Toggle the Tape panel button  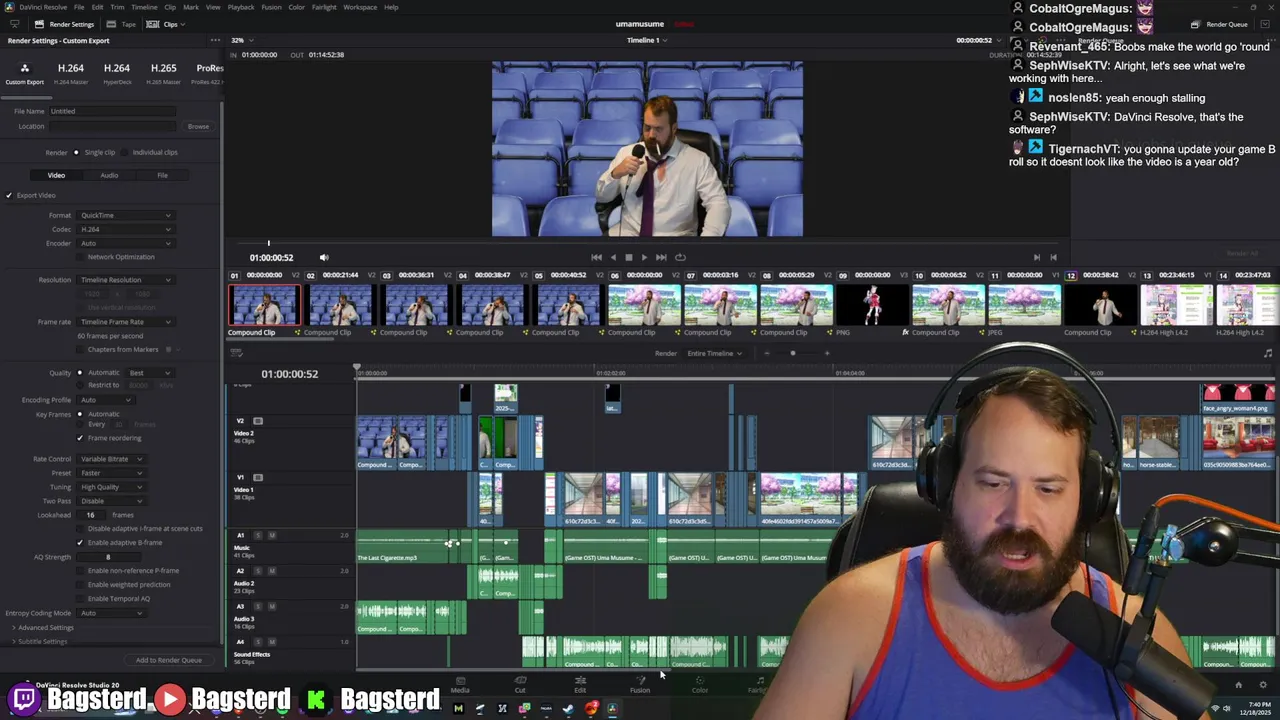click(123, 24)
